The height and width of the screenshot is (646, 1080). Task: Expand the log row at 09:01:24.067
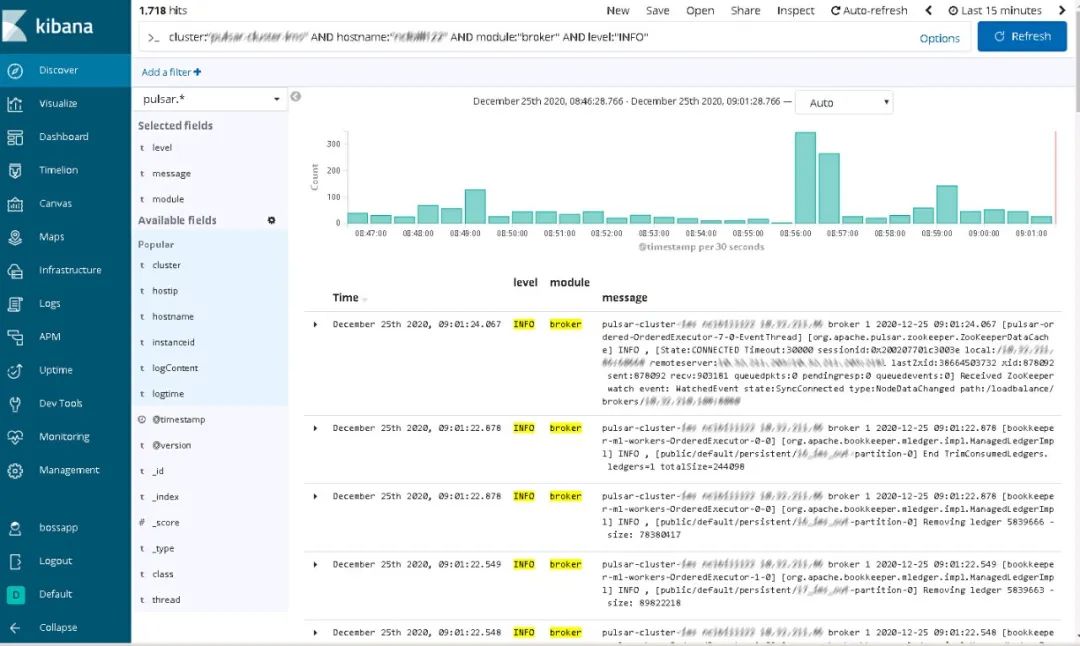point(315,324)
